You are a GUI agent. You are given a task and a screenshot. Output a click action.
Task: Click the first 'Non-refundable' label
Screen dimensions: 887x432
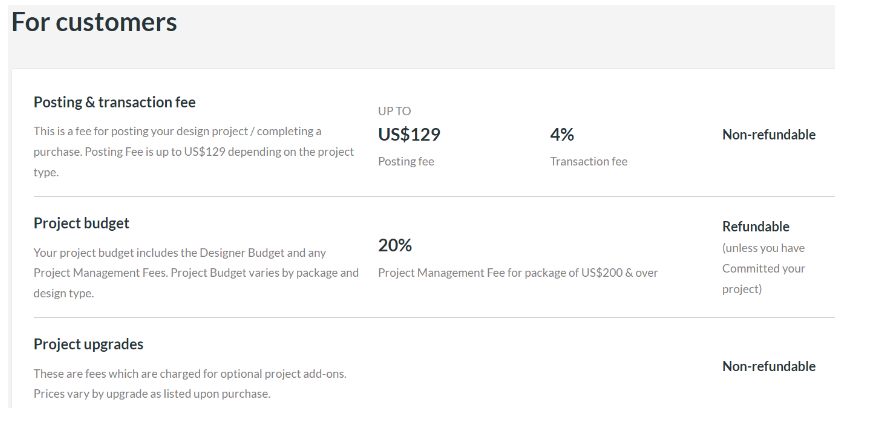pos(769,135)
